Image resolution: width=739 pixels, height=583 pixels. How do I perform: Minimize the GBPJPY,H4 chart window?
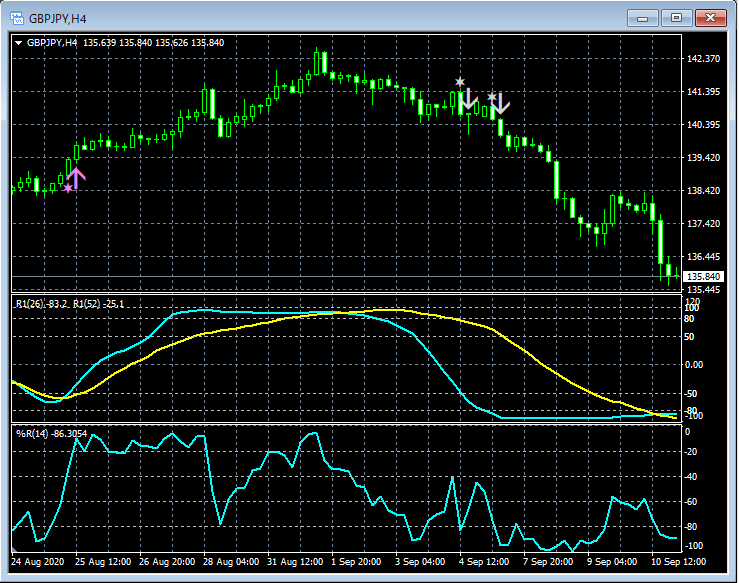(x=642, y=18)
